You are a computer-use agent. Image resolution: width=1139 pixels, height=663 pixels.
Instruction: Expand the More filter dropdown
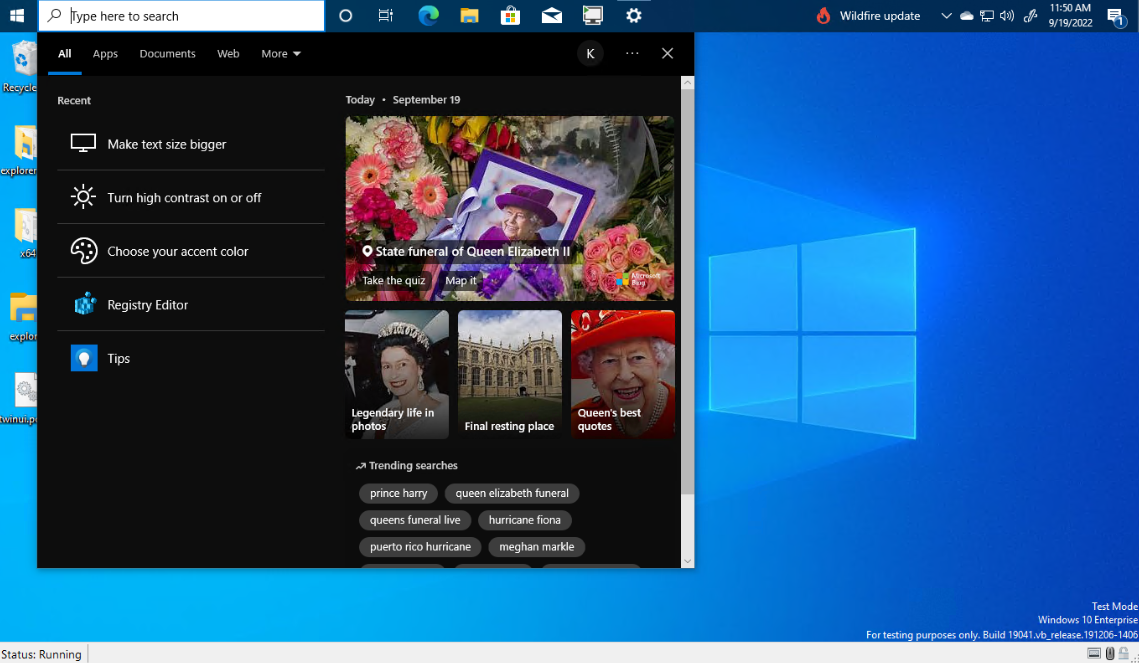[280, 53]
